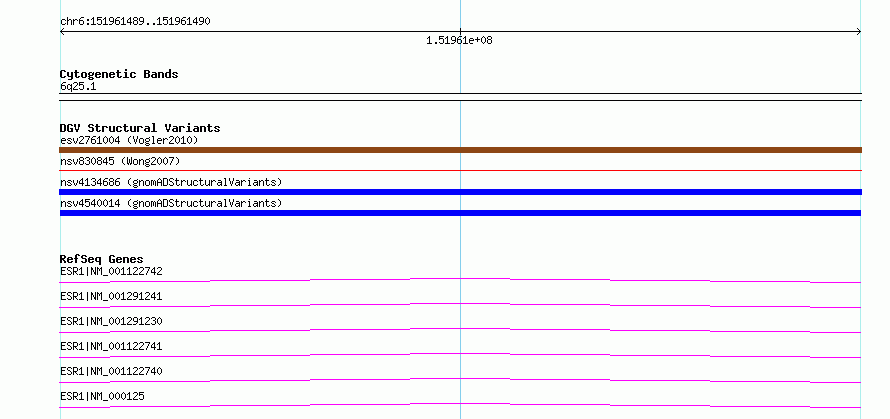890x419 pixels.
Task: Click the chr6:151961489..151961490 coordinate label
Action: (x=135, y=22)
